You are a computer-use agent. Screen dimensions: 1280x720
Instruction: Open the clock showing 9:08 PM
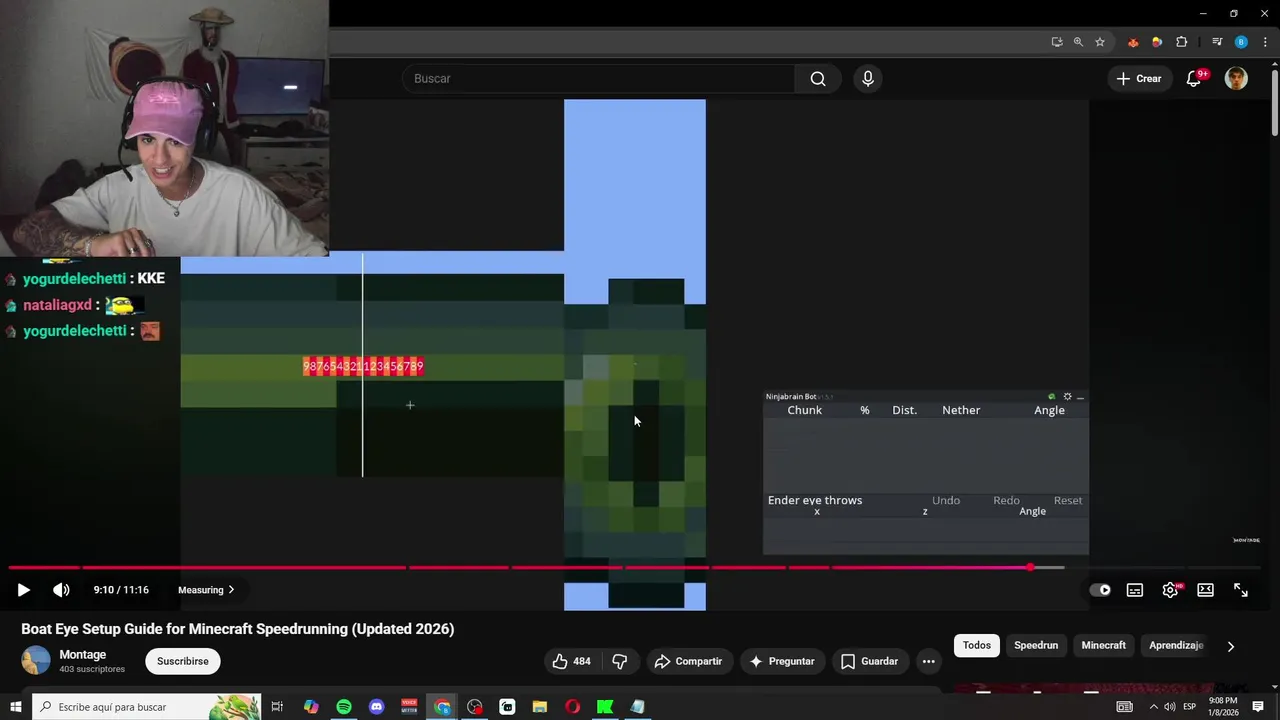click(1224, 706)
